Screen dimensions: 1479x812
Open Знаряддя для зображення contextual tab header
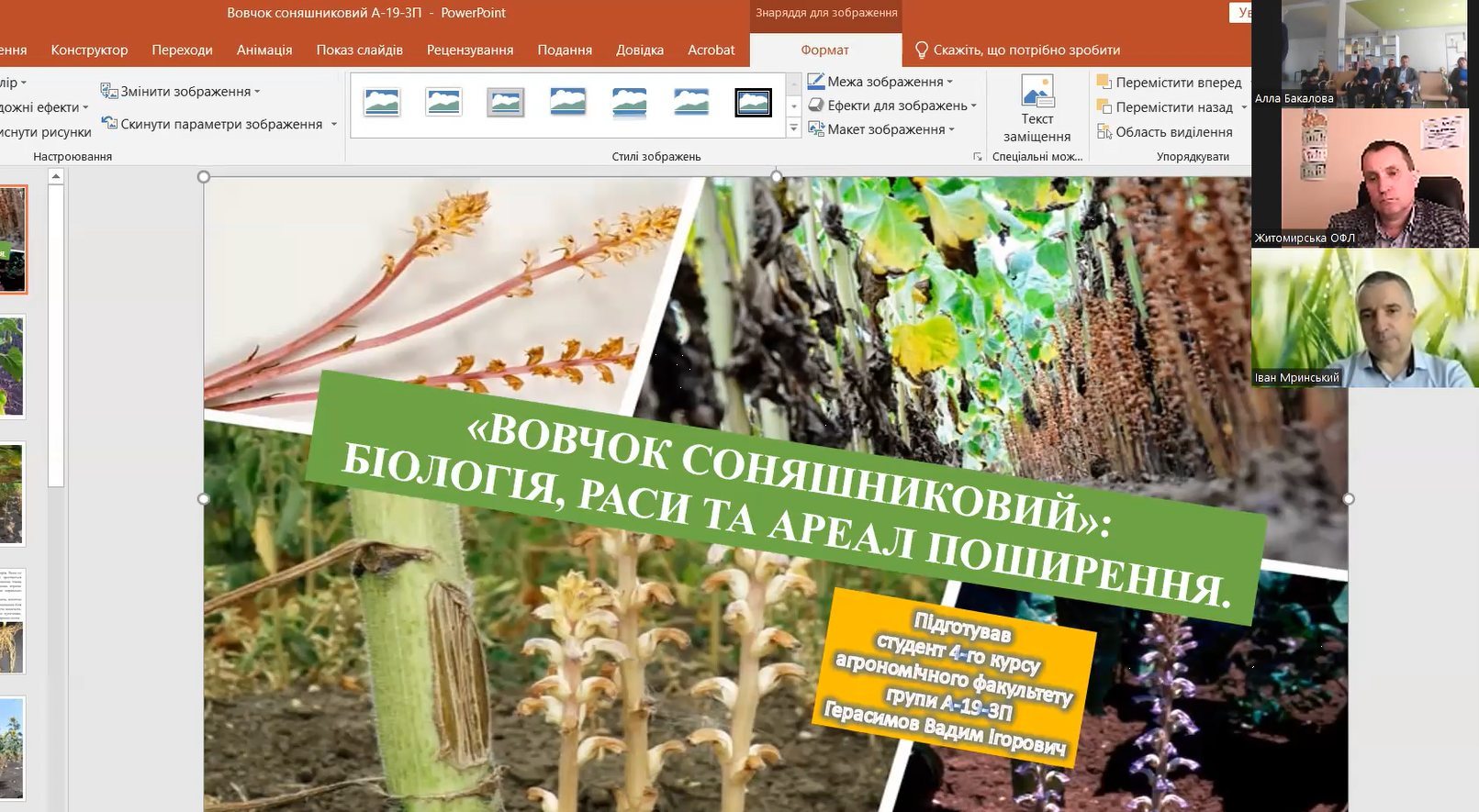(x=826, y=13)
